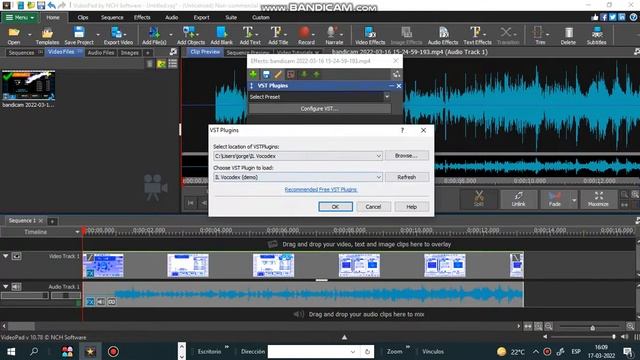The height and width of the screenshot is (360, 640).
Task: Collapse Audio Track 1 with its triangle
Action: click(6, 287)
